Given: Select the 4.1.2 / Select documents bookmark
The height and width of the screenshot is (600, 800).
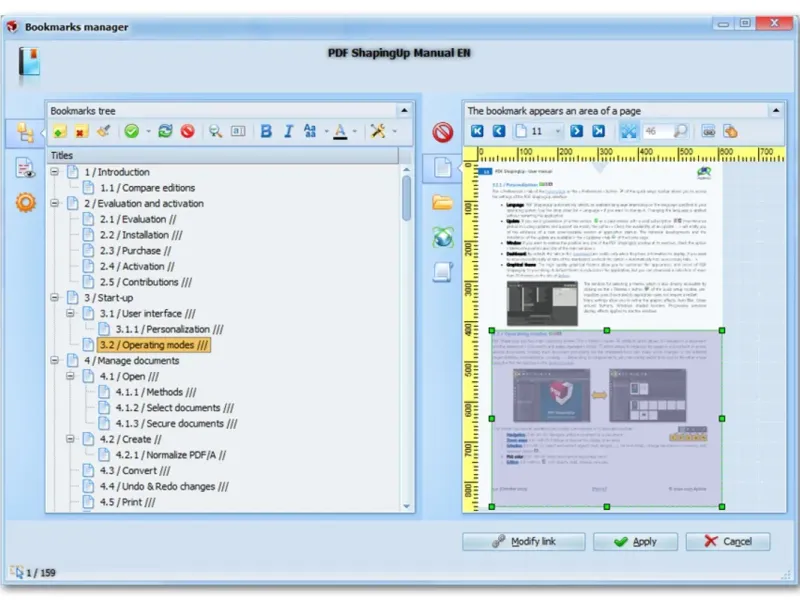Looking at the screenshot, I should (x=174, y=408).
